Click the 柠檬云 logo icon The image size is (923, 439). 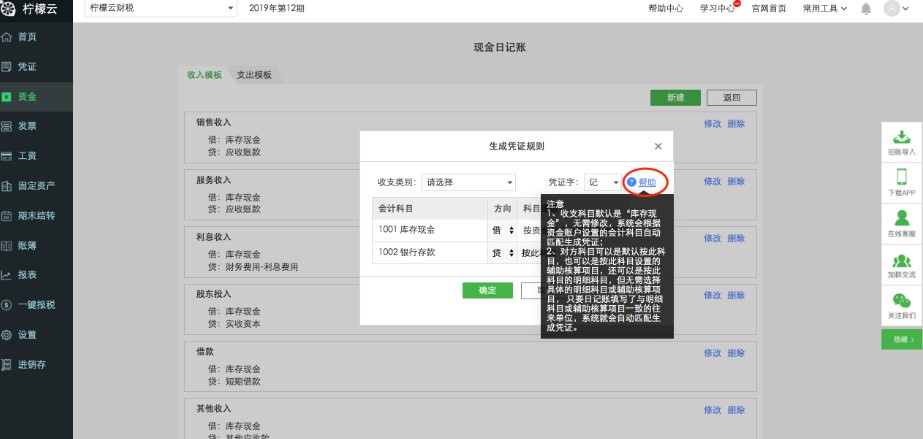click(8, 9)
